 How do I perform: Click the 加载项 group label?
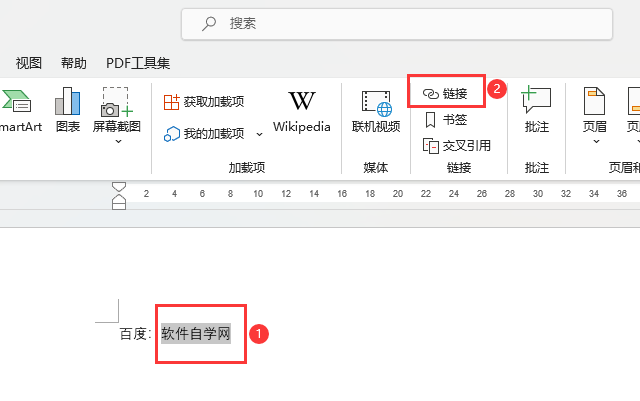[247, 167]
